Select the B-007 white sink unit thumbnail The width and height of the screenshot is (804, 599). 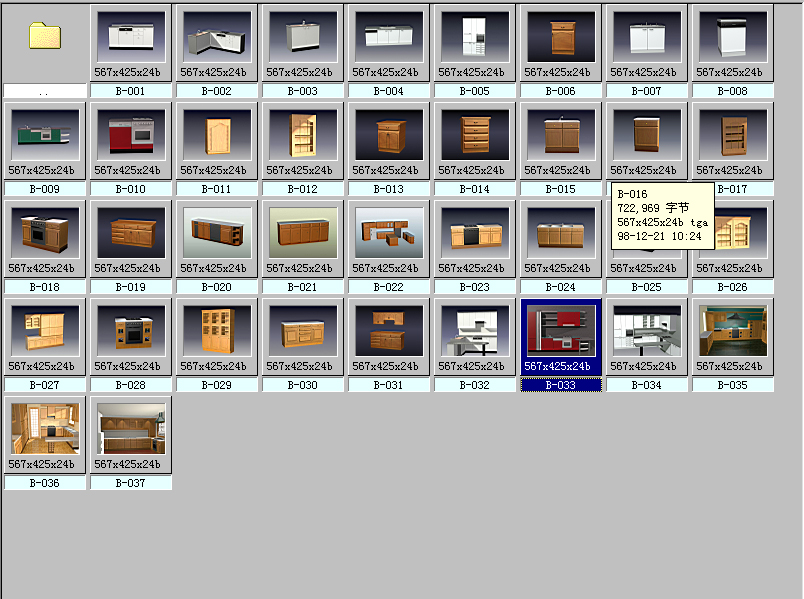[x=647, y=37]
